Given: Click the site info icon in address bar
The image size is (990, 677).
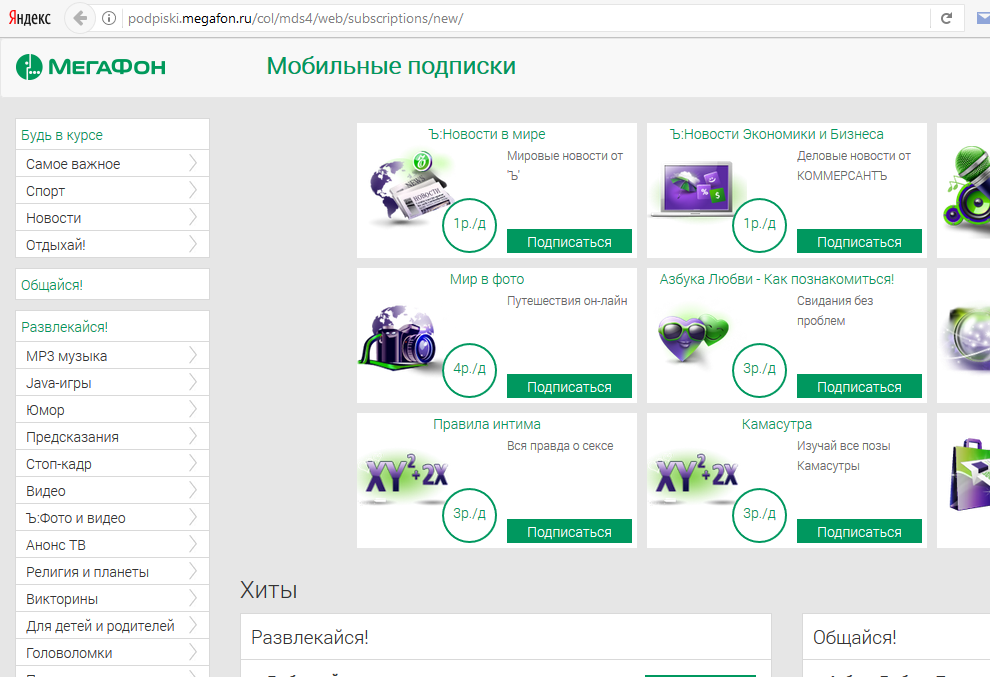Looking at the screenshot, I should (x=109, y=18).
